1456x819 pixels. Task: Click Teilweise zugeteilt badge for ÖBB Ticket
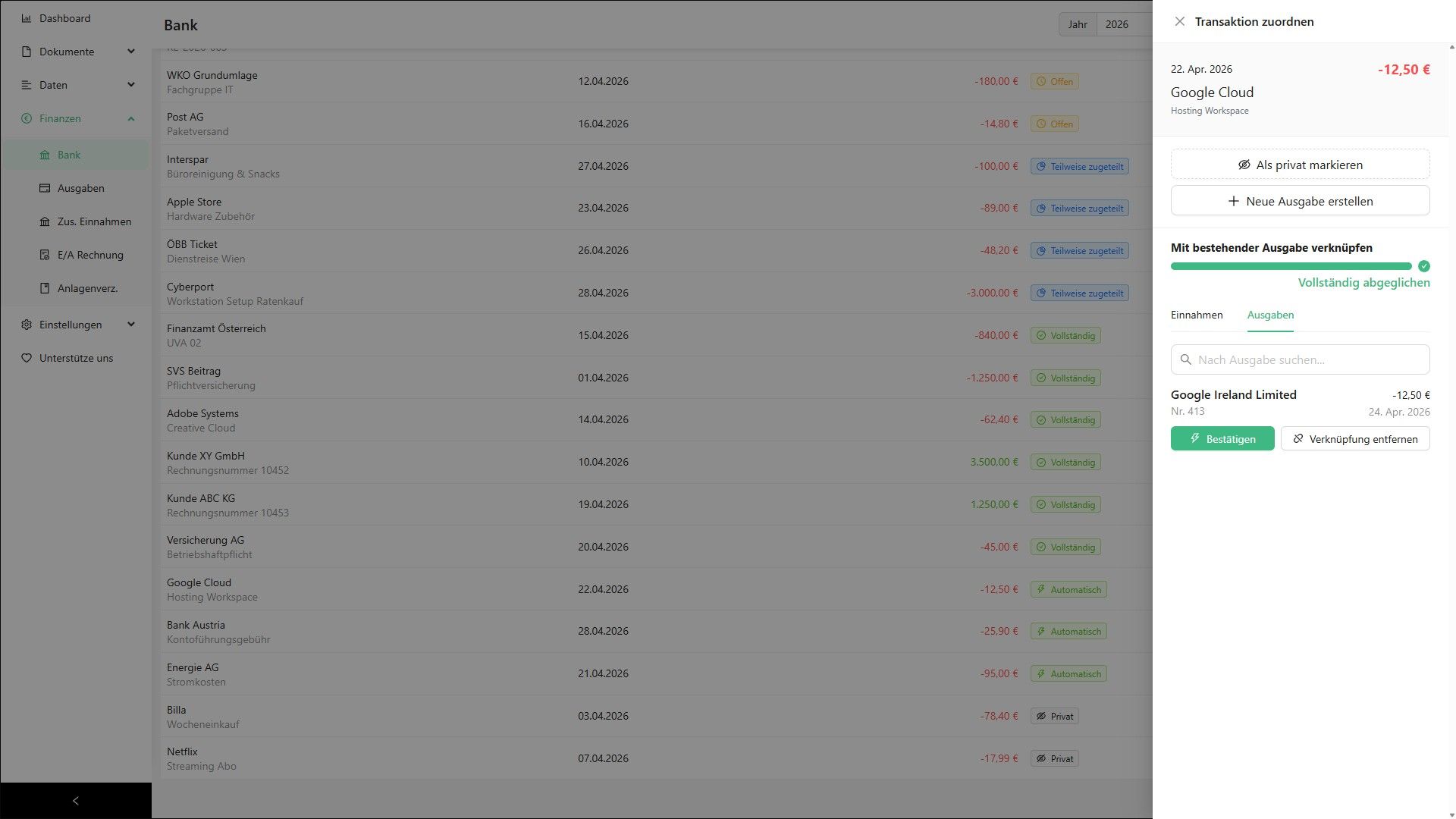pos(1079,250)
